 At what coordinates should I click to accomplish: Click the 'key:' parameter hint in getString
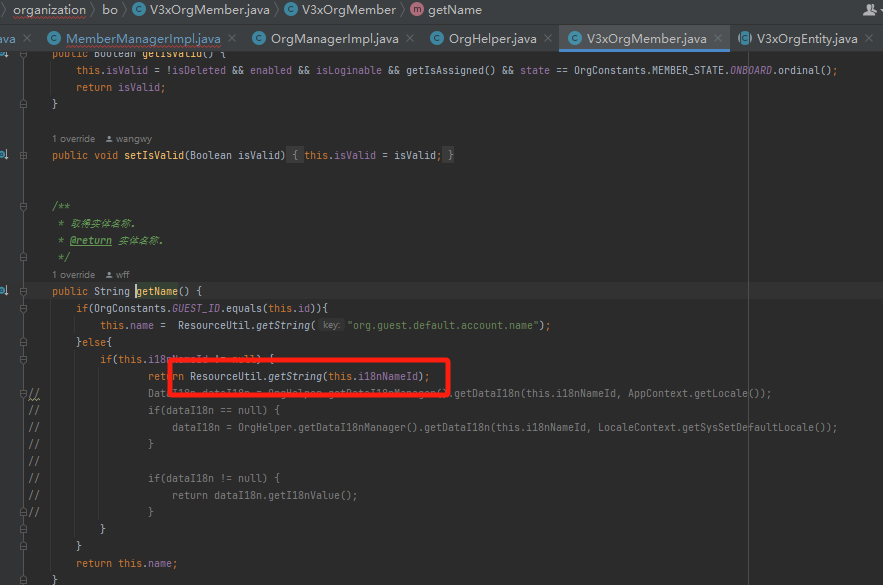(331, 325)
